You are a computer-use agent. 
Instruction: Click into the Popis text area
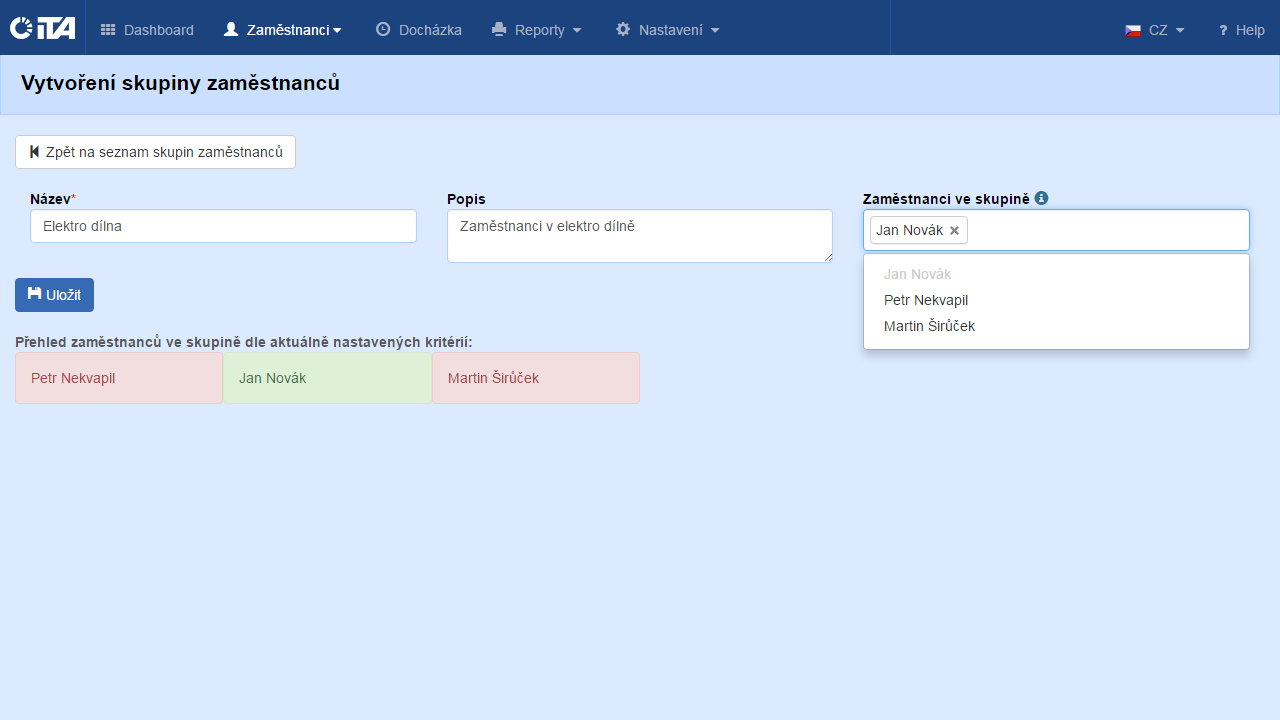(639, 236)
